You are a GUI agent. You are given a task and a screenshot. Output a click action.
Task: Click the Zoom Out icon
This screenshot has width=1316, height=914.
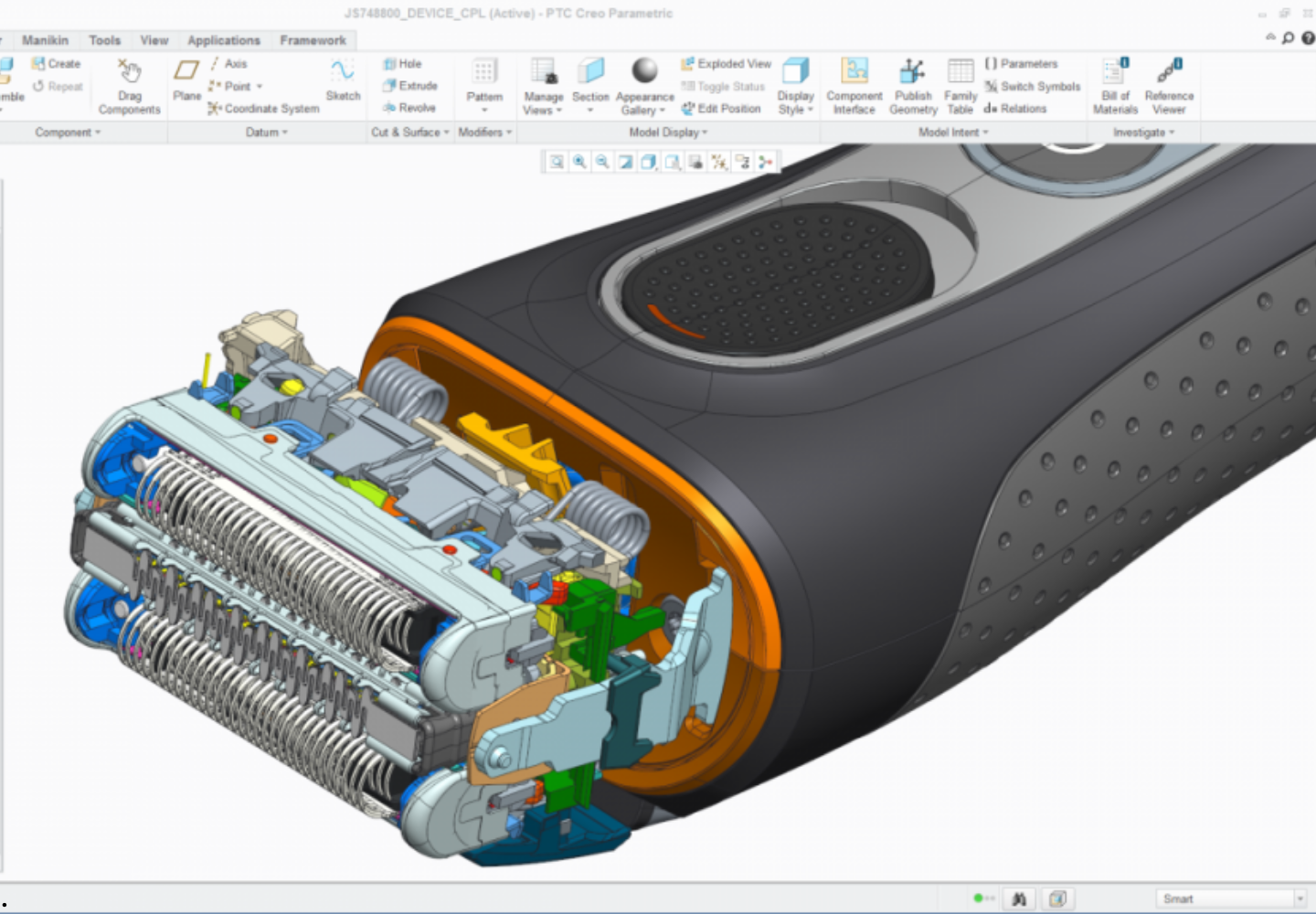pos(602,162)
